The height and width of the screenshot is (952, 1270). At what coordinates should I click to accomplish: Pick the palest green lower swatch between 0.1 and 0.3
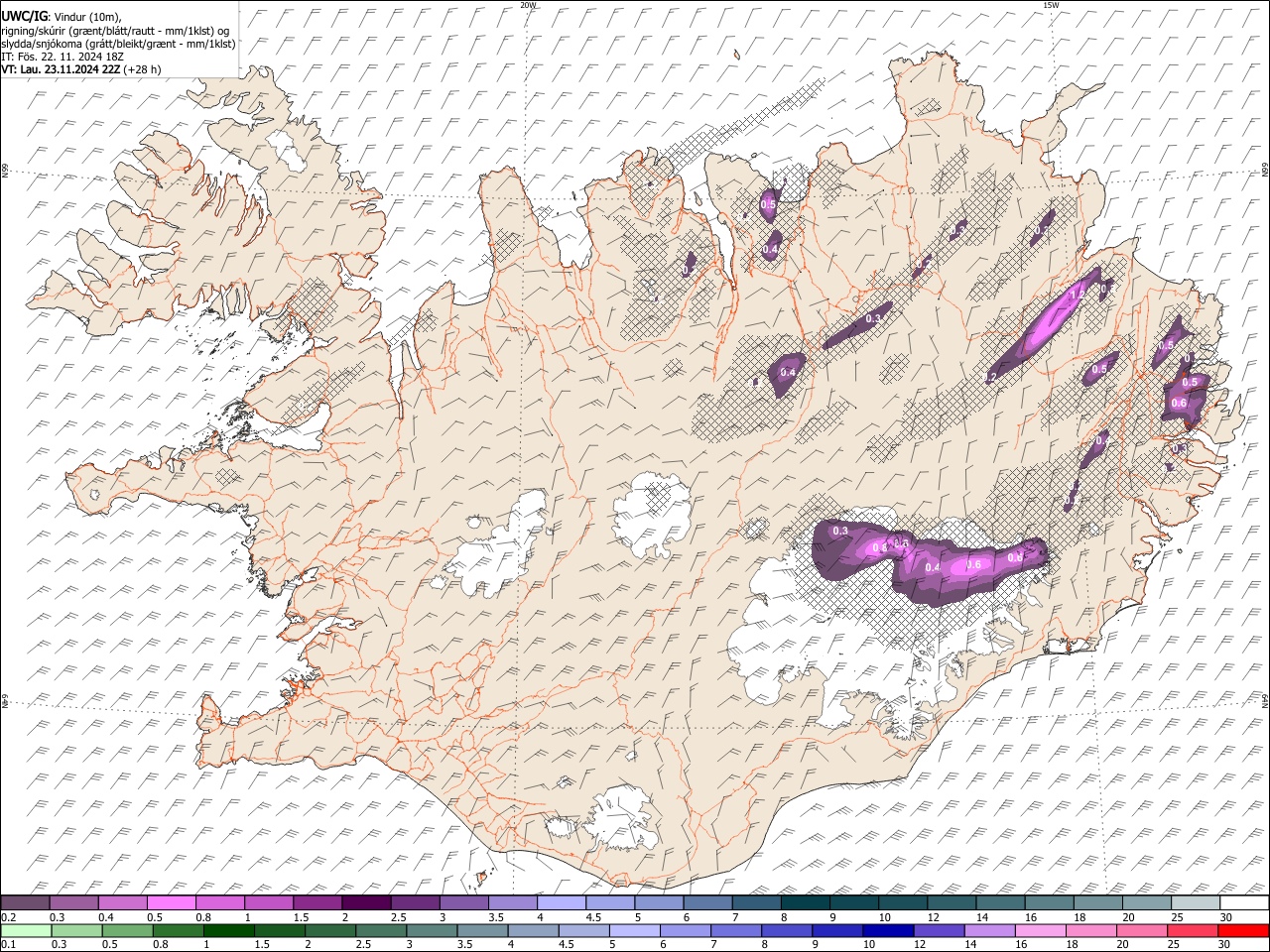click(x=26, y=930)
